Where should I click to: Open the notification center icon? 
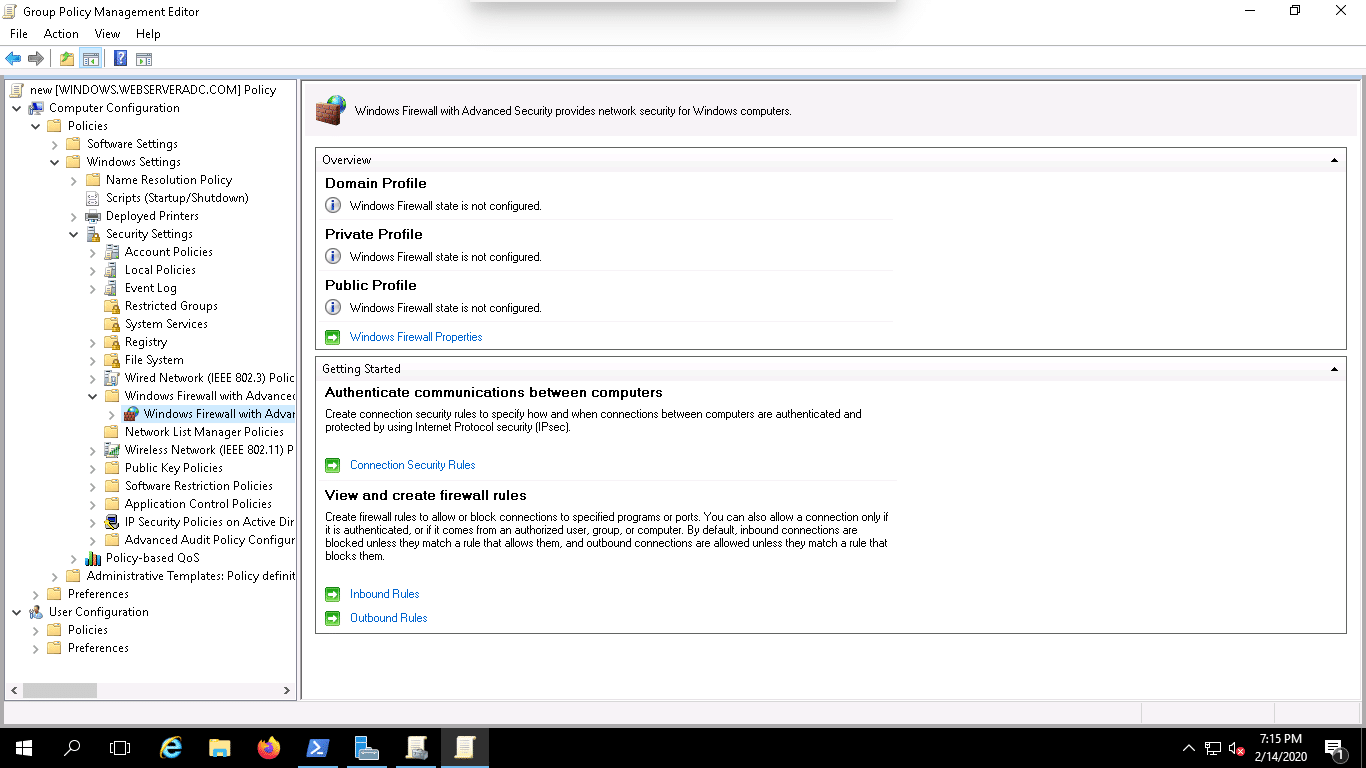[x=1334, y=748]
